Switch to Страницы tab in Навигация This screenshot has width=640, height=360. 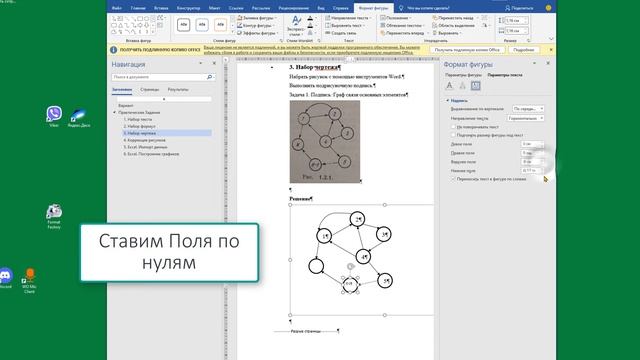coord(149,89)
